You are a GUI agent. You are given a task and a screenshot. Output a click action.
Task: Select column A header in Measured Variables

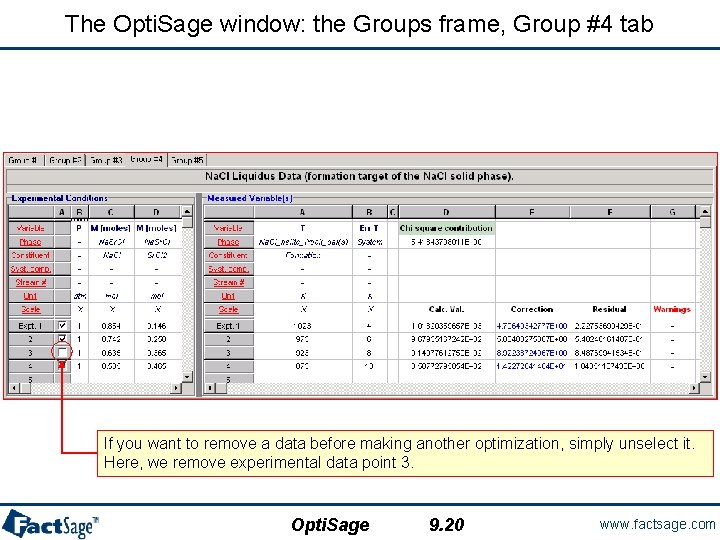pyautogui.click(x=303, y=212)
